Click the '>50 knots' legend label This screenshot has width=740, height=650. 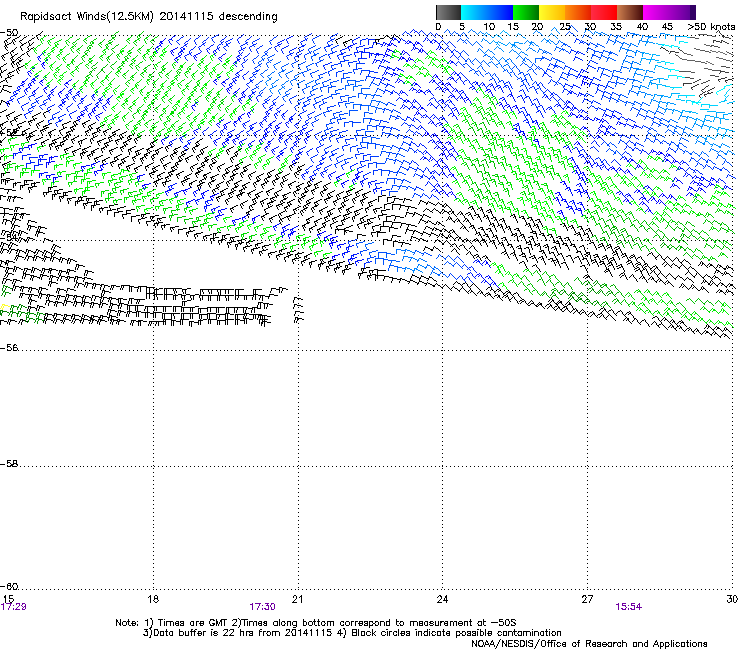tap(711, 27)
